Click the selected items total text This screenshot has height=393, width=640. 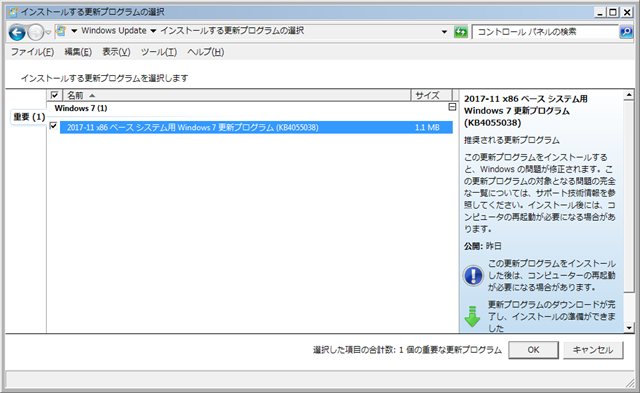[x=407, y=350]
